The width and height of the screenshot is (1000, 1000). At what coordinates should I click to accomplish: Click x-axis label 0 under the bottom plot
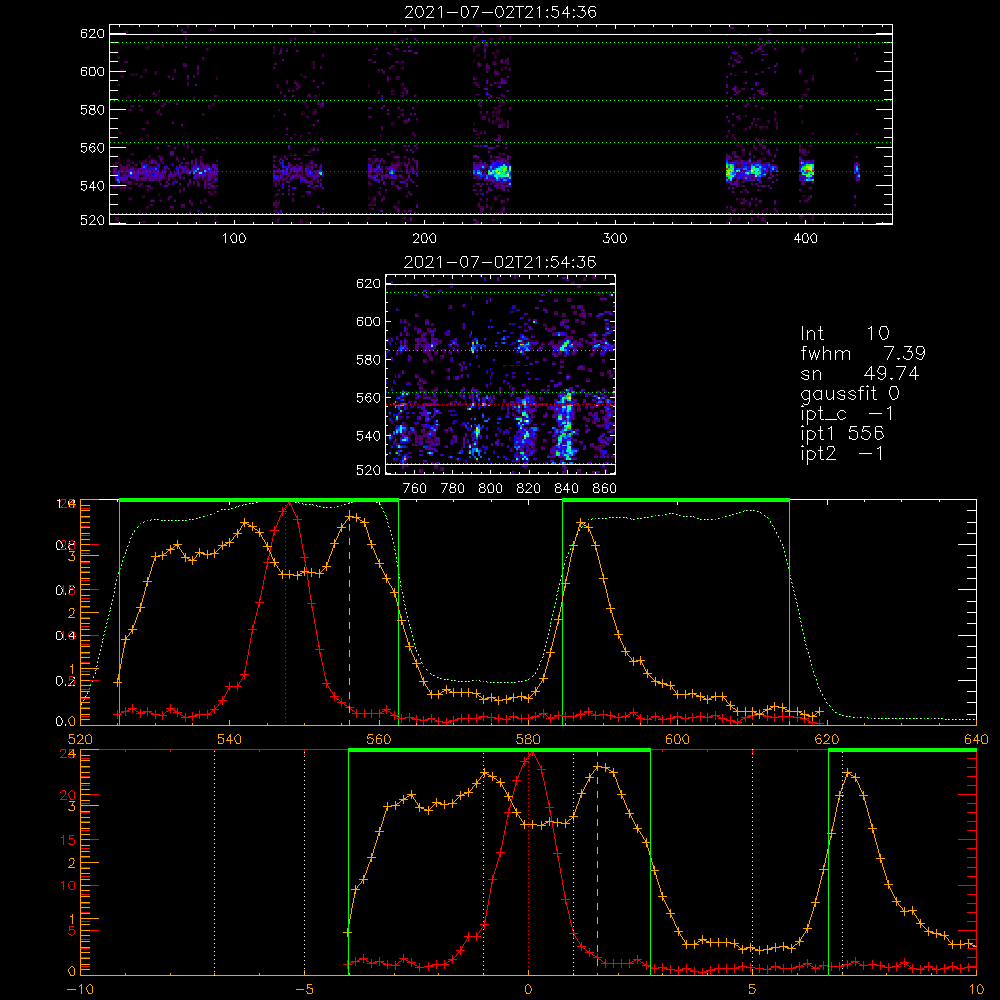[x=528, y=989]
